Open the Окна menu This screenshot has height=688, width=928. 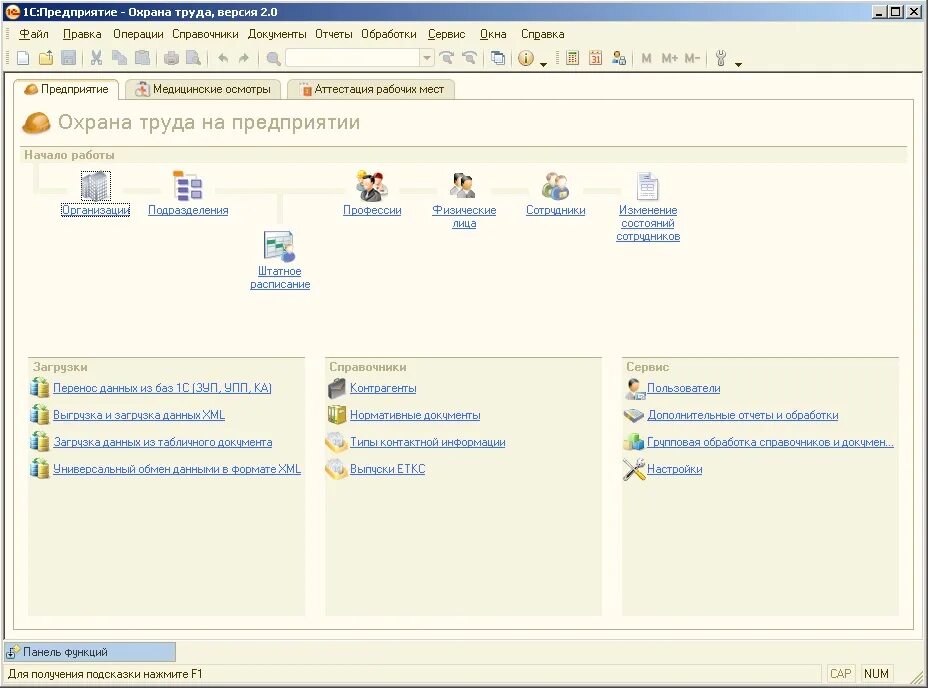[493, 34]
